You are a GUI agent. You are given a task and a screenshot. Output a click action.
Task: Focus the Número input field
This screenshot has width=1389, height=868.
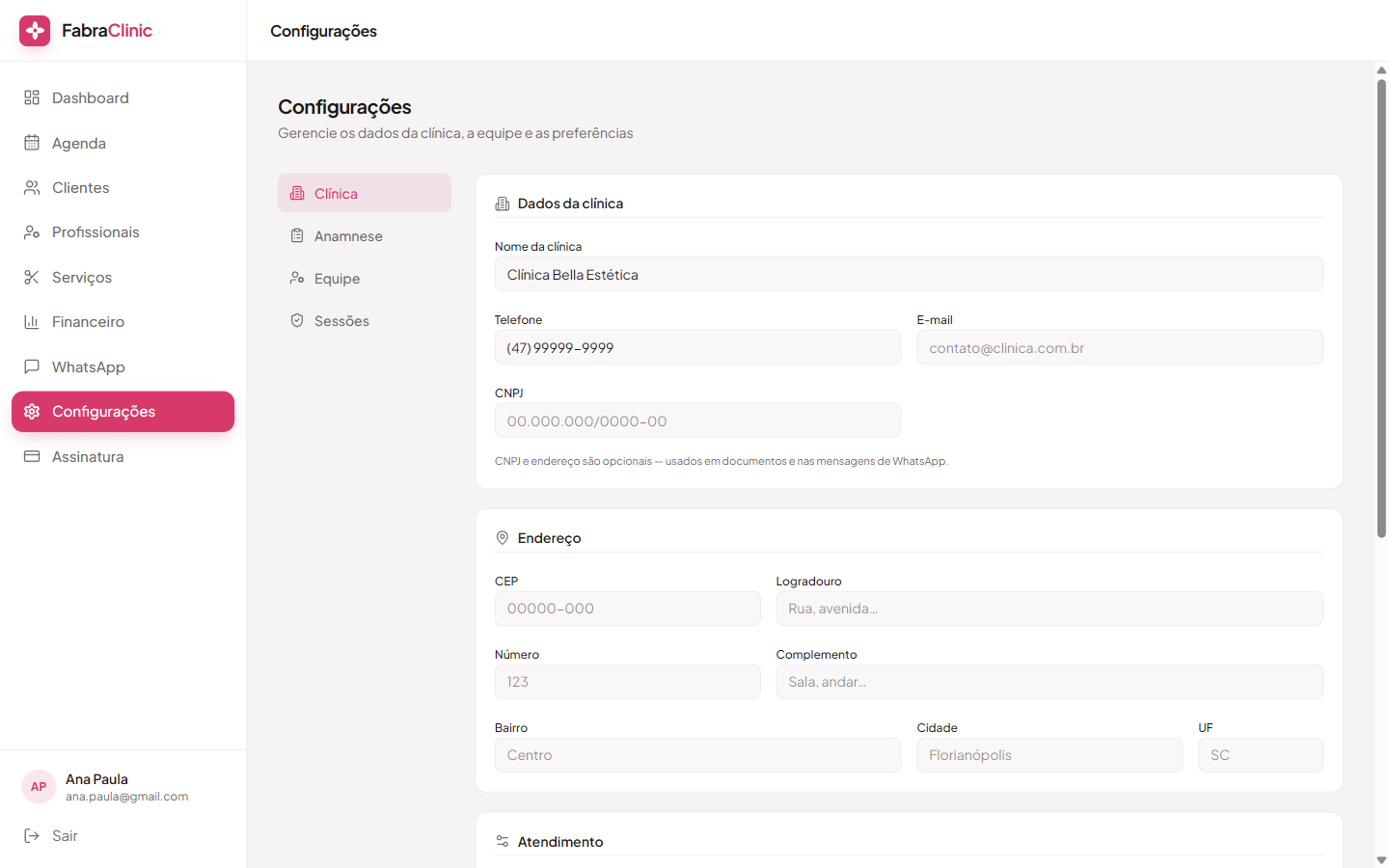tap(628, 682)
